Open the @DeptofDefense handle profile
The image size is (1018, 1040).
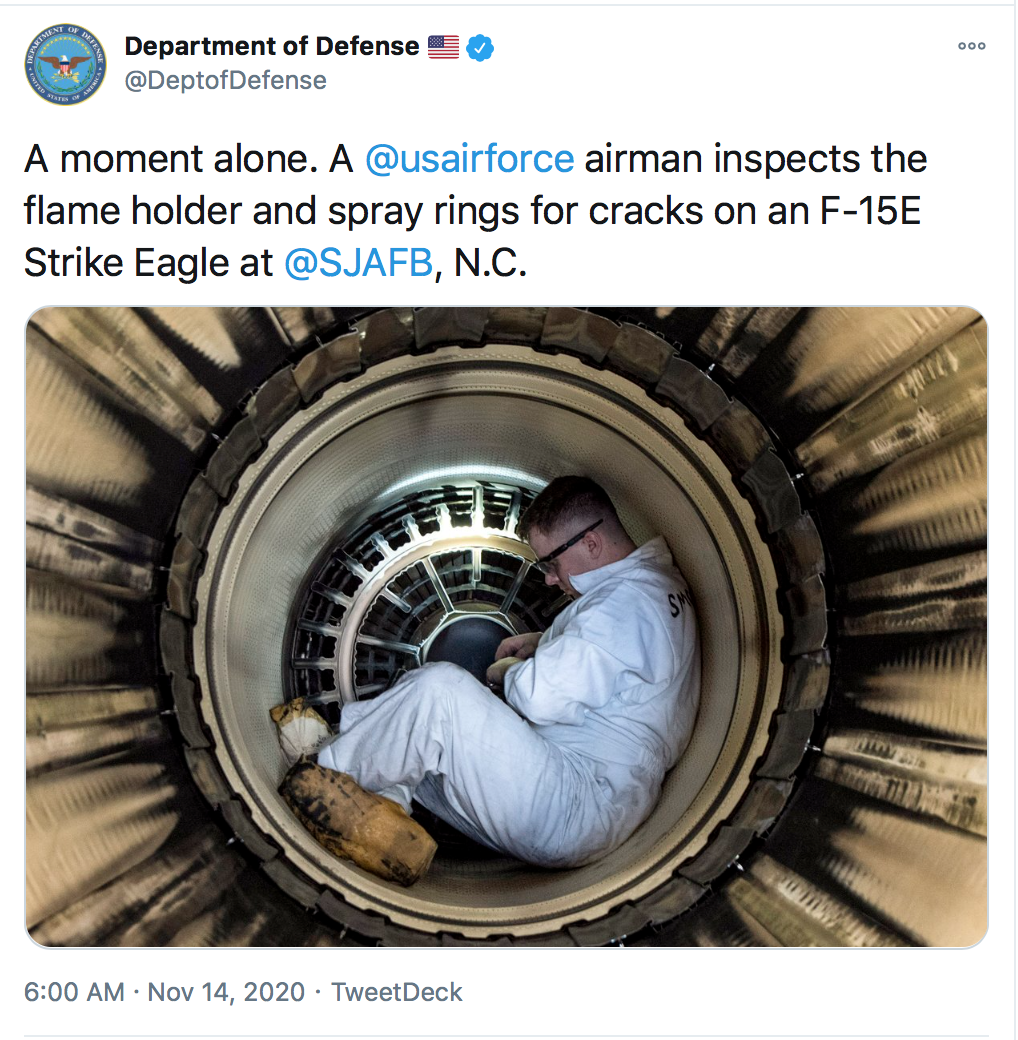click(225, 80)
